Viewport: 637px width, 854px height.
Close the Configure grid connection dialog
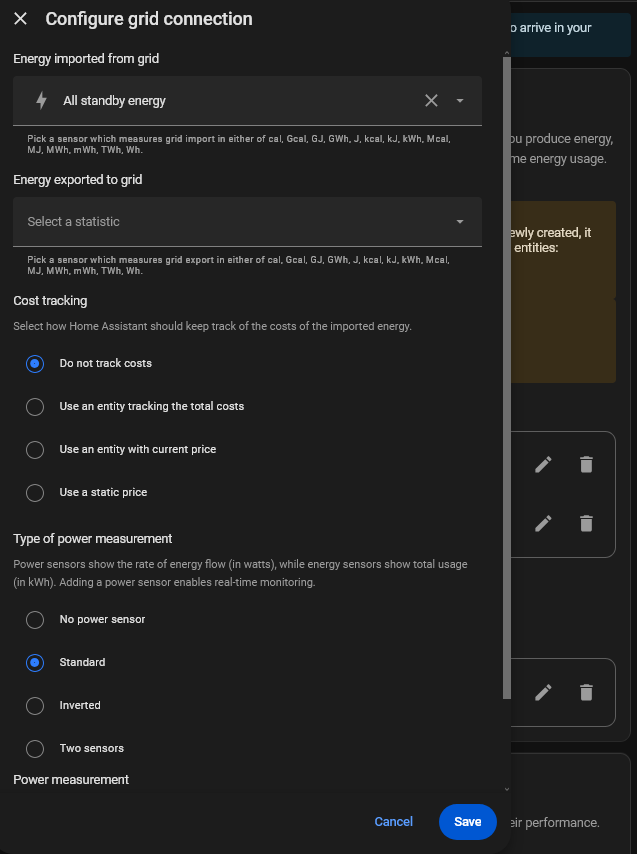21,19
